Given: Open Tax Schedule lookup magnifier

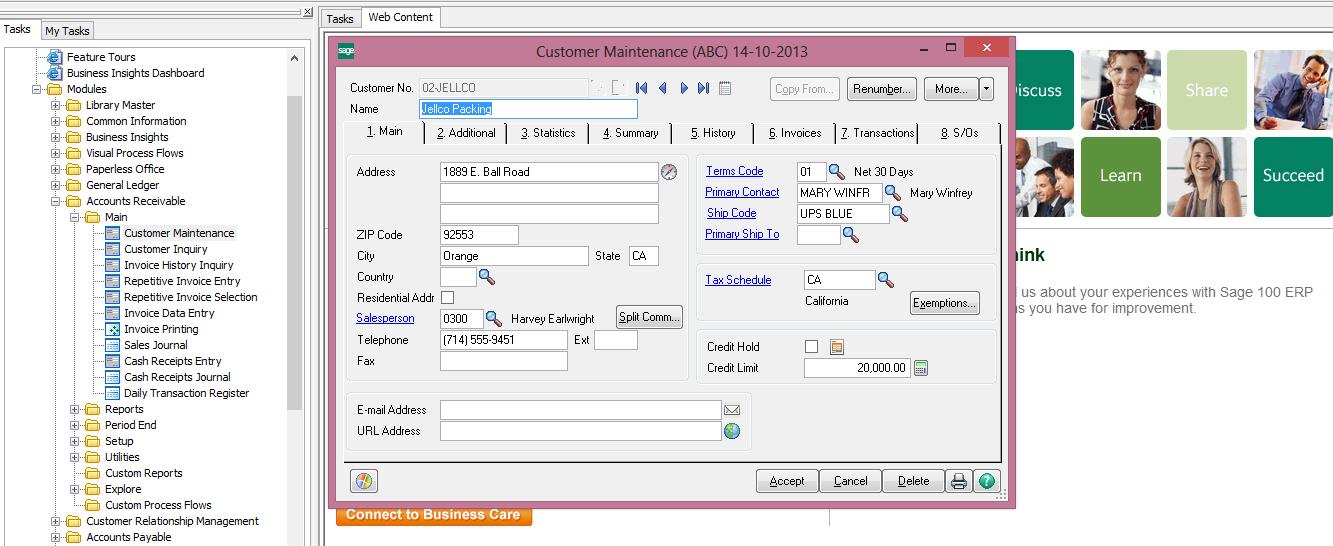Looking at the screenshot, I should pyautogui.click(x=885, y=281).
